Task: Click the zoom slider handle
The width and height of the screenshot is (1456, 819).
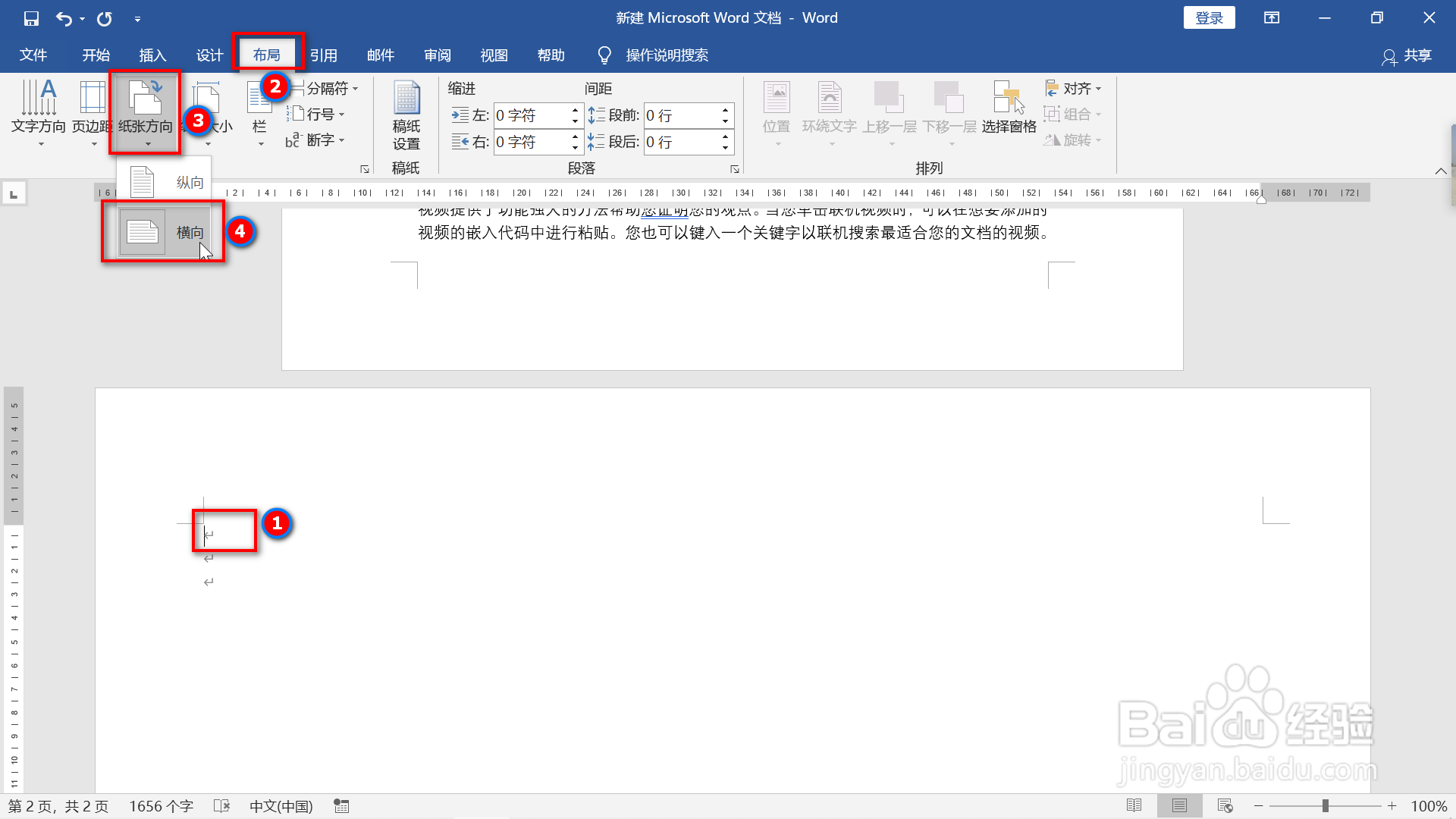Action: click(x=1325, y=805)
